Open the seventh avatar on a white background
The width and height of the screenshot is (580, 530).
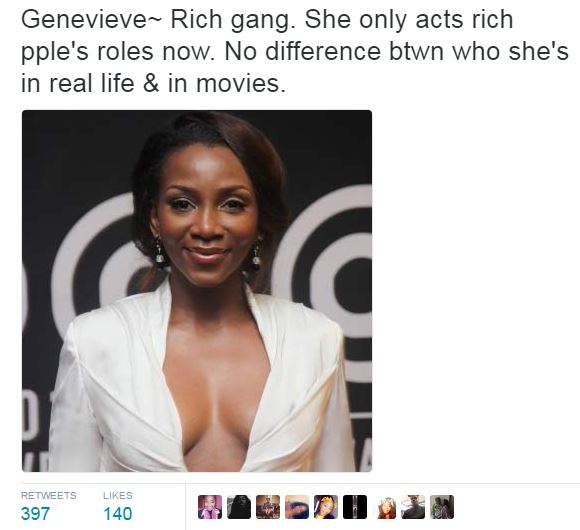[384, 507]
